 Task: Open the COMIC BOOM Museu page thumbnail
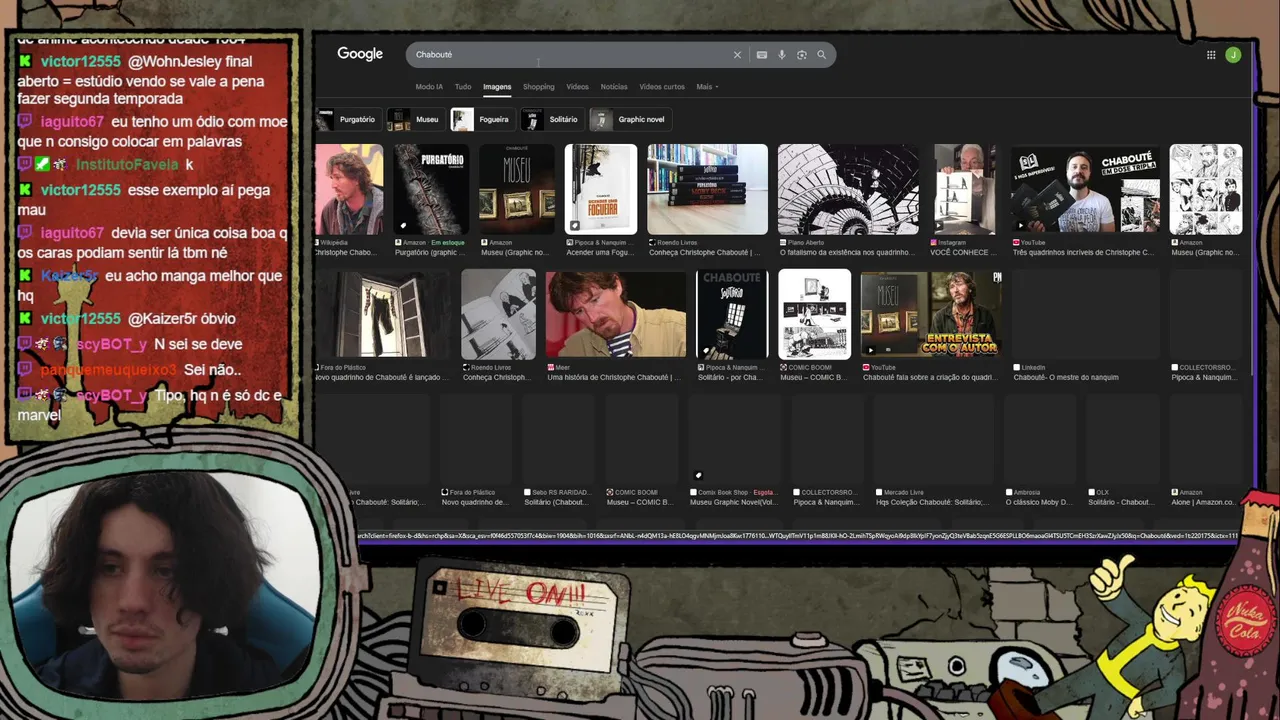[815, 314]
